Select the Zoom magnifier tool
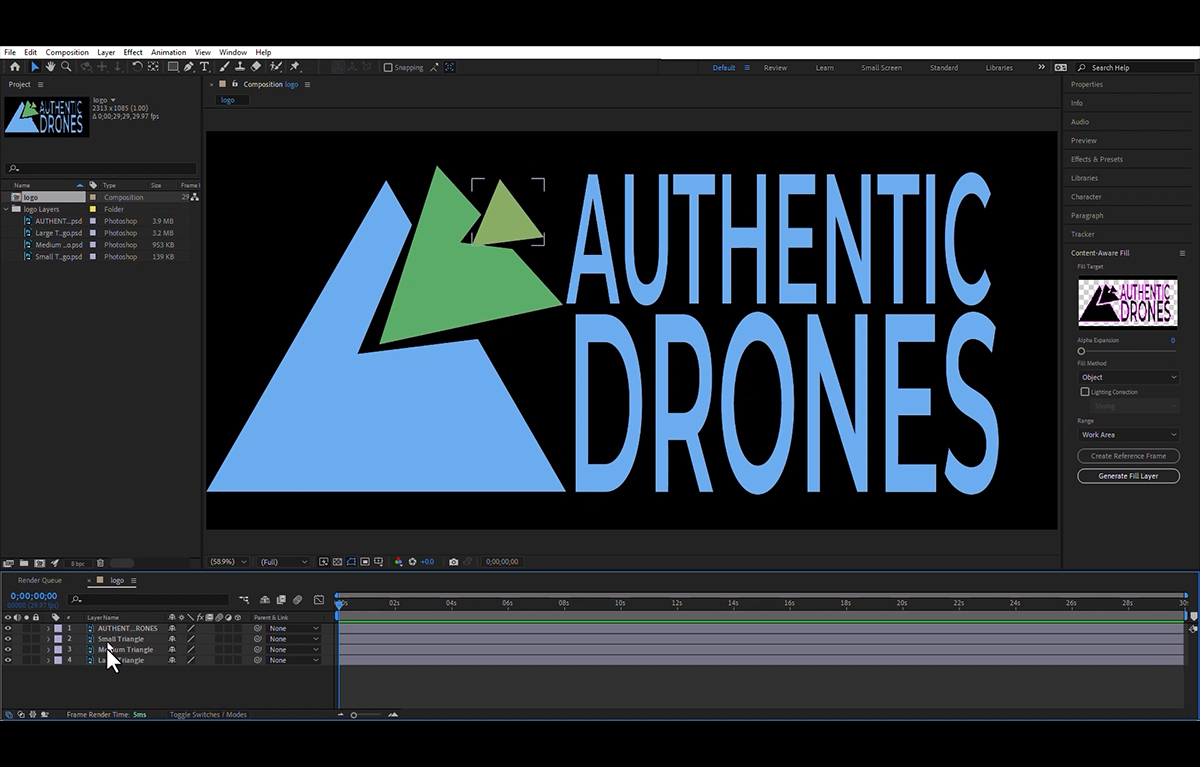 (x=66, y=67)
